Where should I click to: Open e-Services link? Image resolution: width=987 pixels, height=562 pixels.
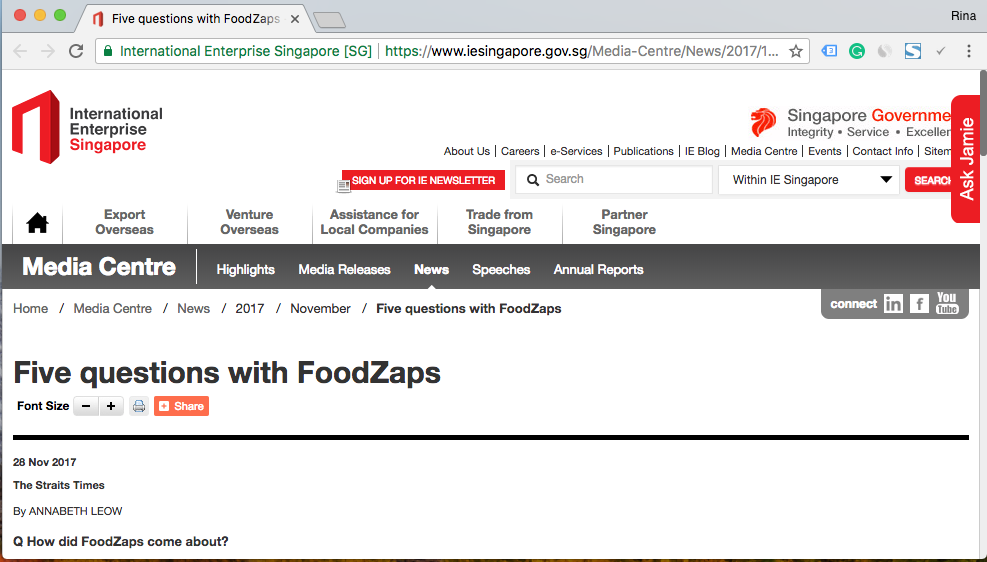pos(576,151)
